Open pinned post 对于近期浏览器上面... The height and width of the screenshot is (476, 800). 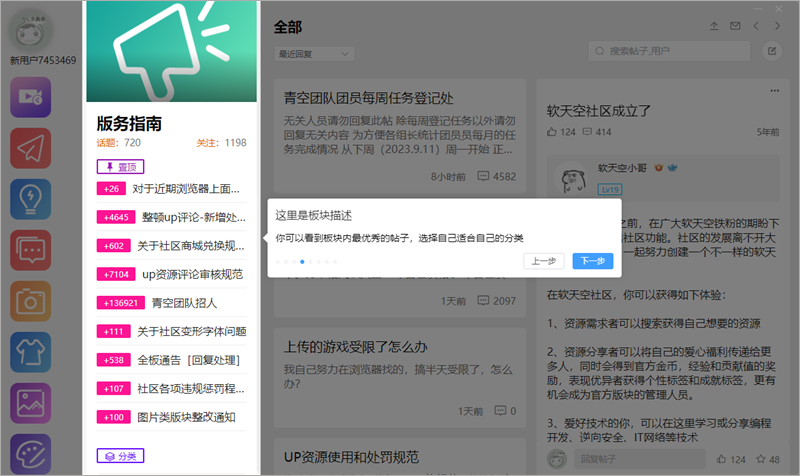[186, 189]
